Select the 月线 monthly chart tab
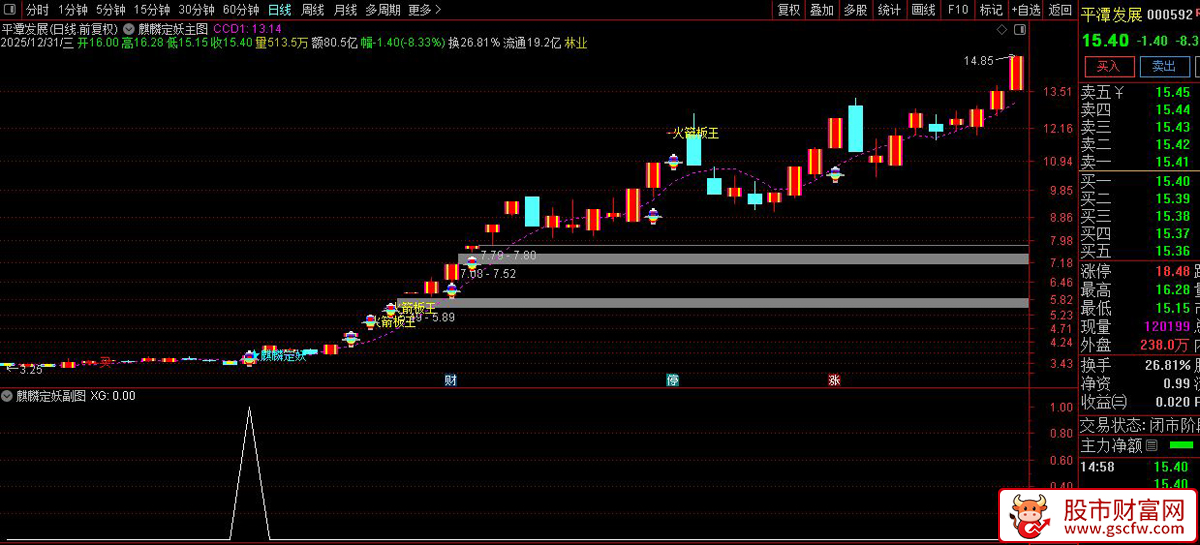 coord(345,10)
